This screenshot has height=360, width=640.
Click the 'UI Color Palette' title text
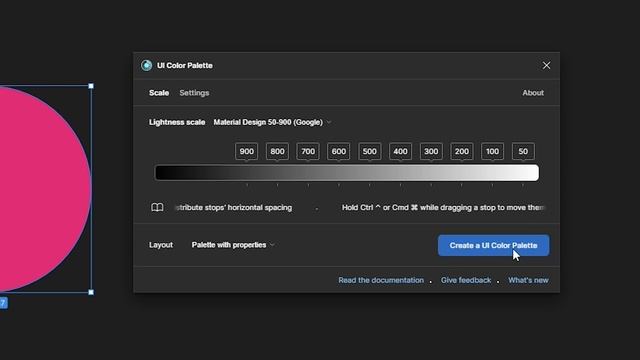(184, 65)
